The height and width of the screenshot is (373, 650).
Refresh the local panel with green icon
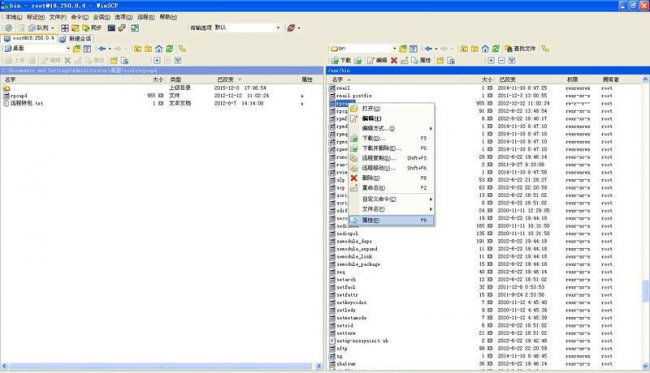tap(170, 48)
